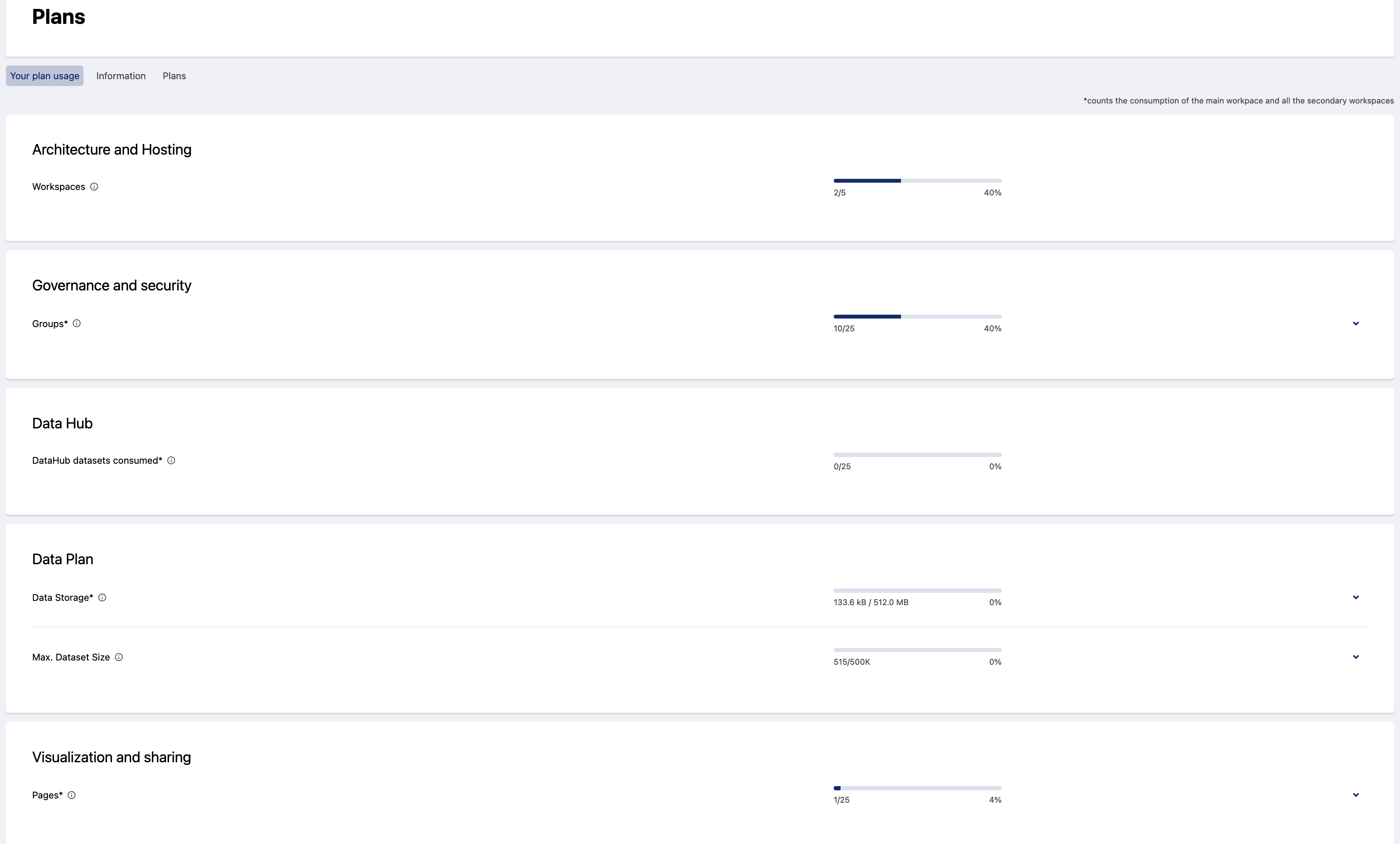
Task: Click the info icon next to Workspaces
Action: coord(95,187)
